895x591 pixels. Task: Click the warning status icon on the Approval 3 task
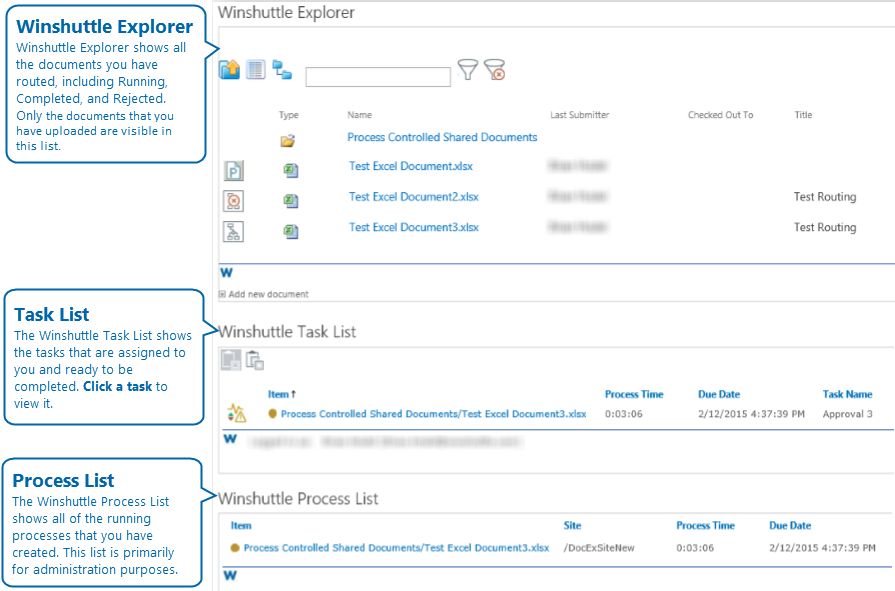pos(237,413)
